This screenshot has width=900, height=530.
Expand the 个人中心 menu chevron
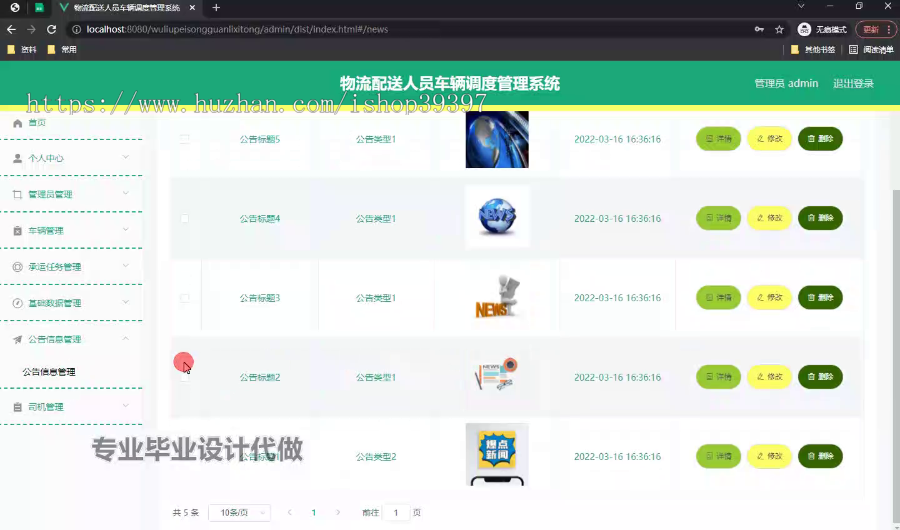point(126,157)
